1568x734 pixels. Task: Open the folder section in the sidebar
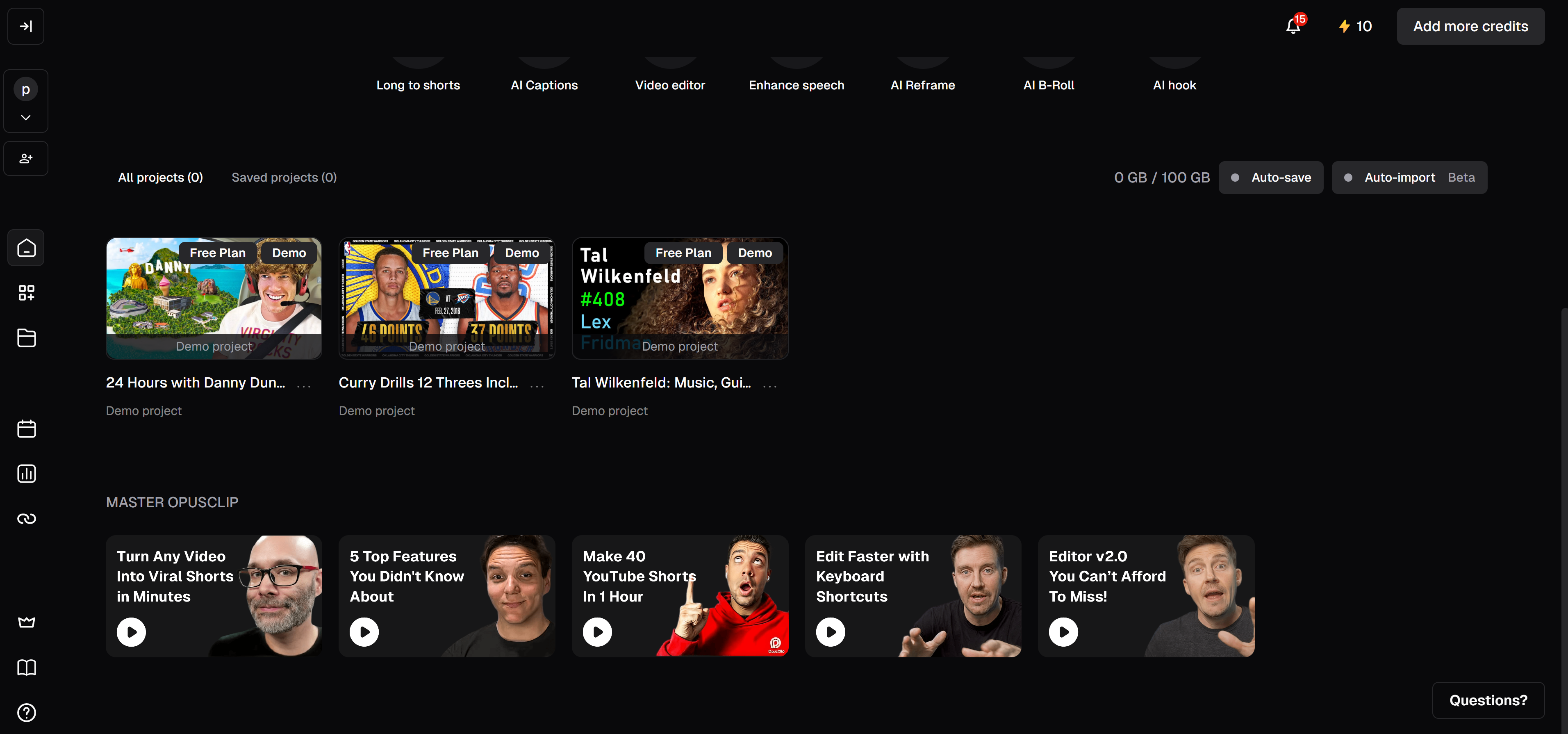pos(25,338)
